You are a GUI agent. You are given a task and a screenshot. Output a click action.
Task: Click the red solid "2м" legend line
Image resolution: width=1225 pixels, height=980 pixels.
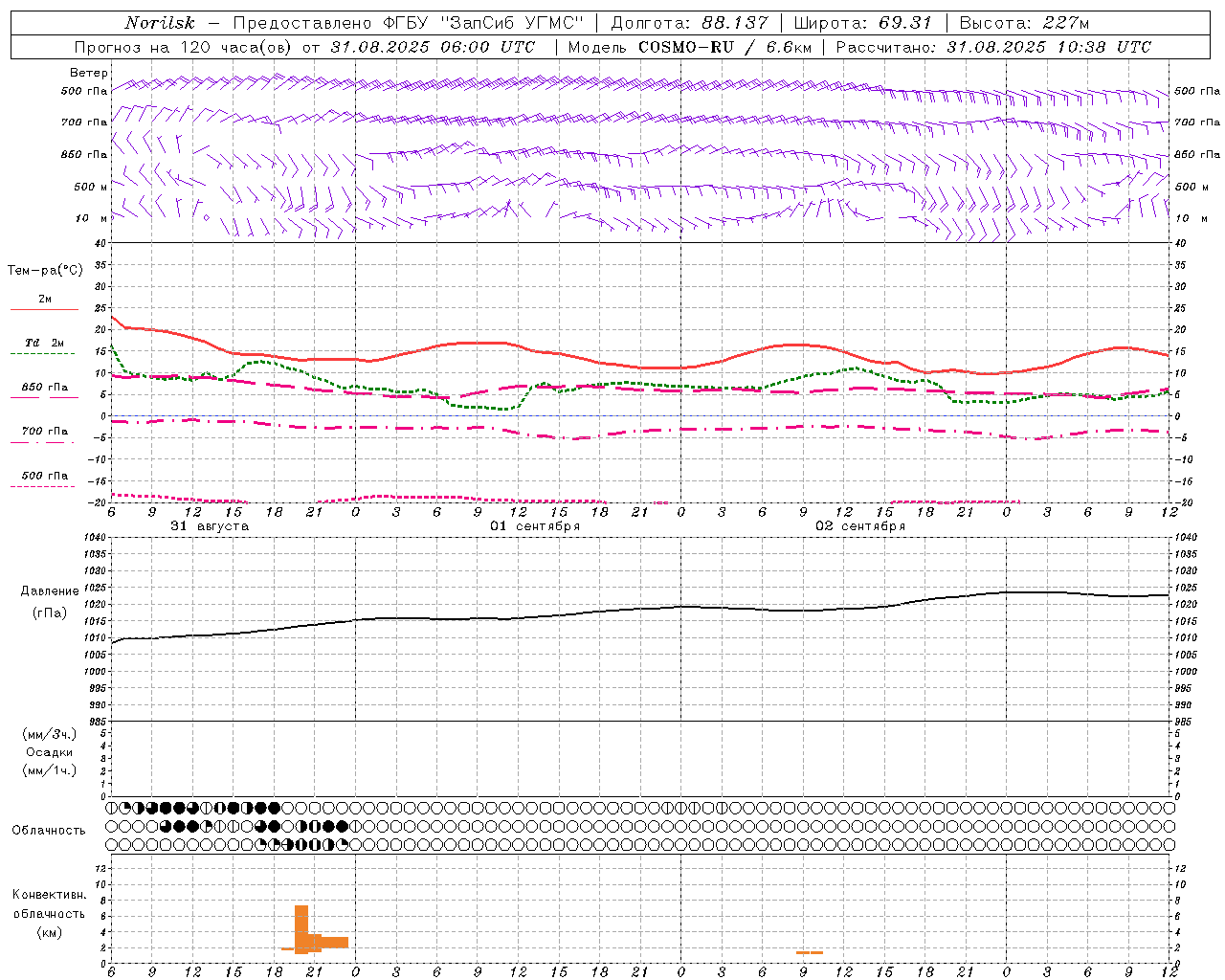point(44,309)
